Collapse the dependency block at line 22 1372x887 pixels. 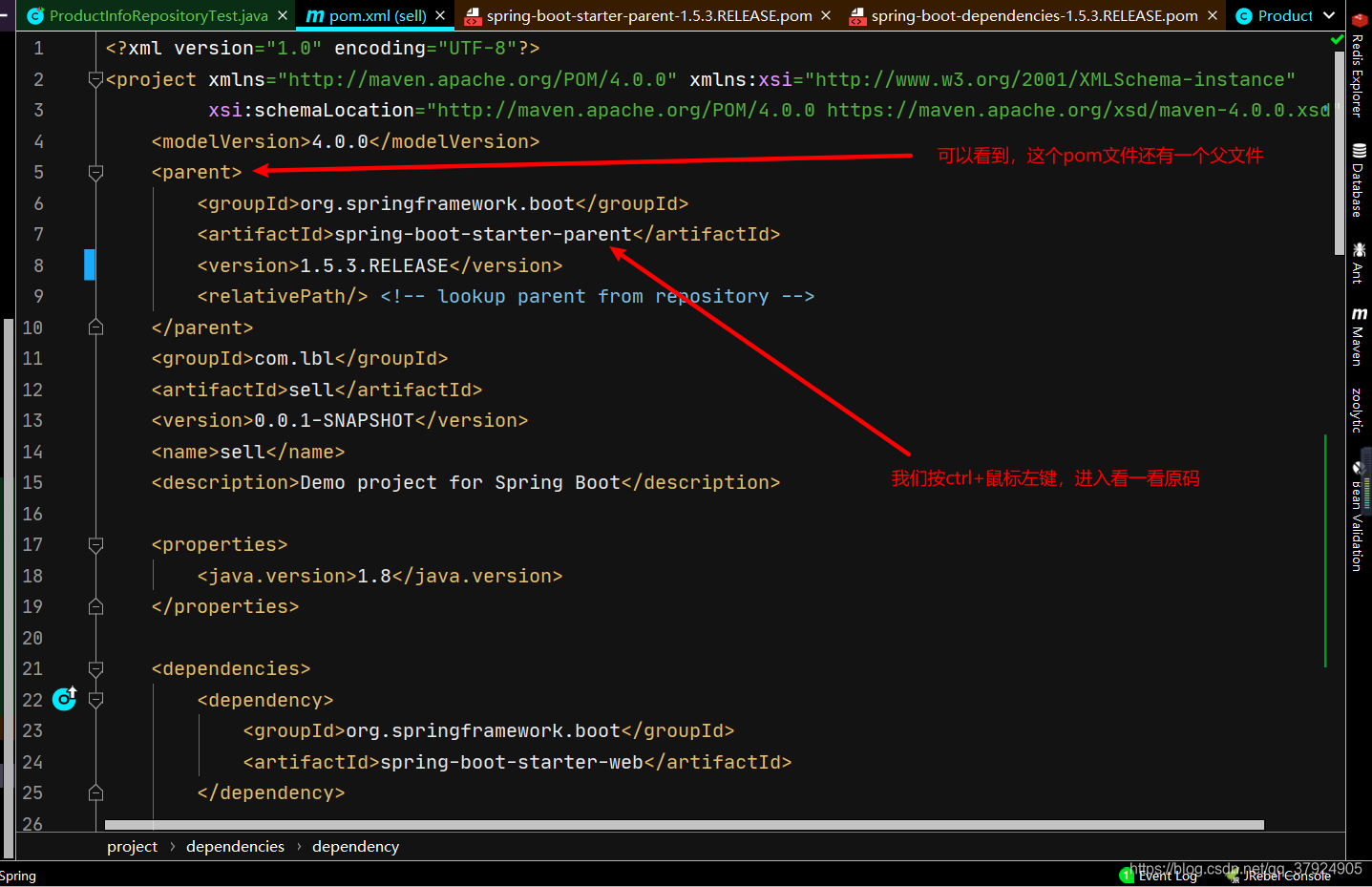coord(95,700)
